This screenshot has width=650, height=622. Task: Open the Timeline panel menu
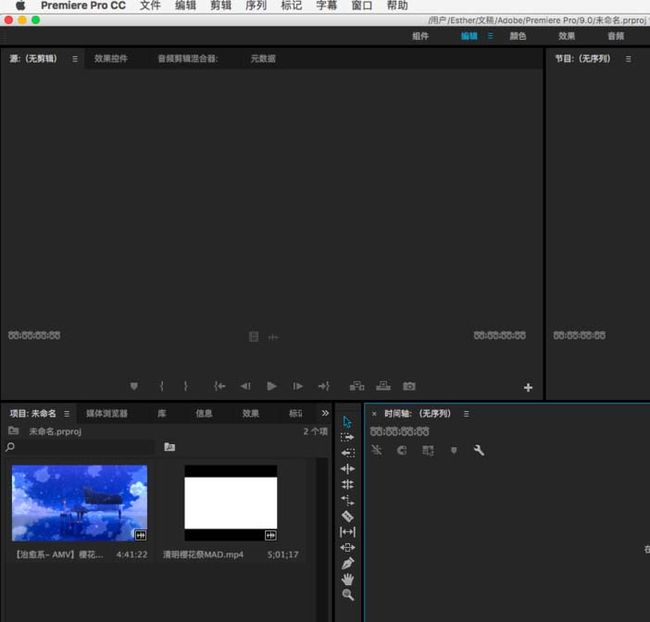[x=466, y=414]
